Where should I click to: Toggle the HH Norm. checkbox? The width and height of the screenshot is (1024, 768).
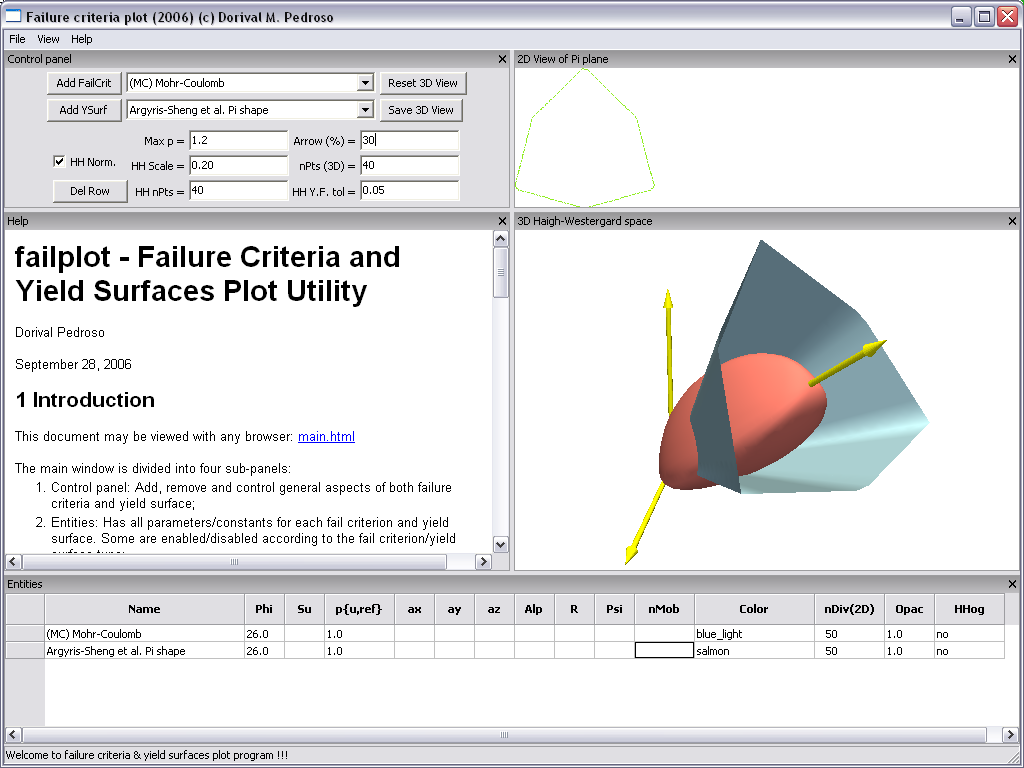pyautogui.click(x=59, y=161)
